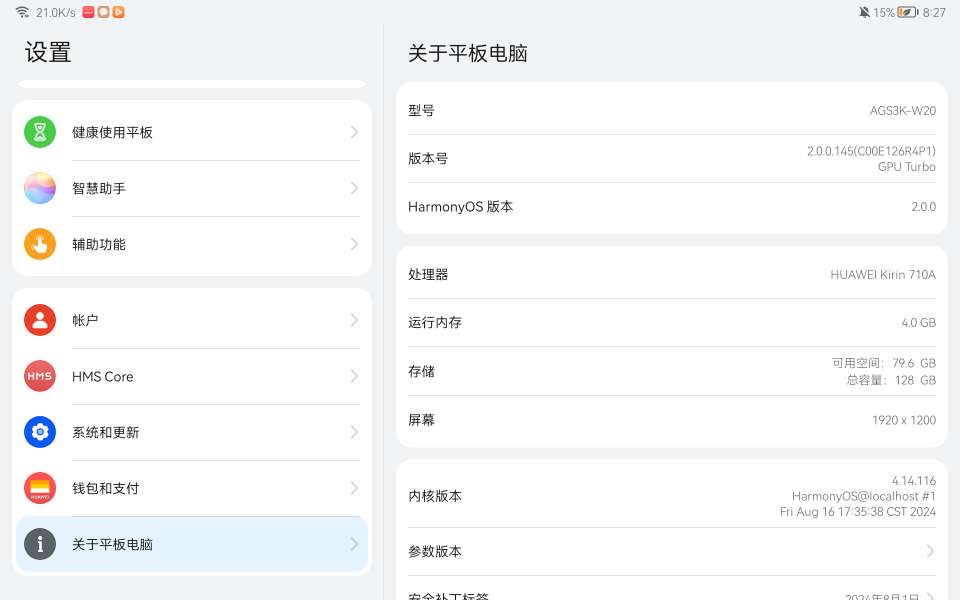Tap the HarmonyOS 版本 row
This screenshot has width=960, height=600.
pos(671,207)
